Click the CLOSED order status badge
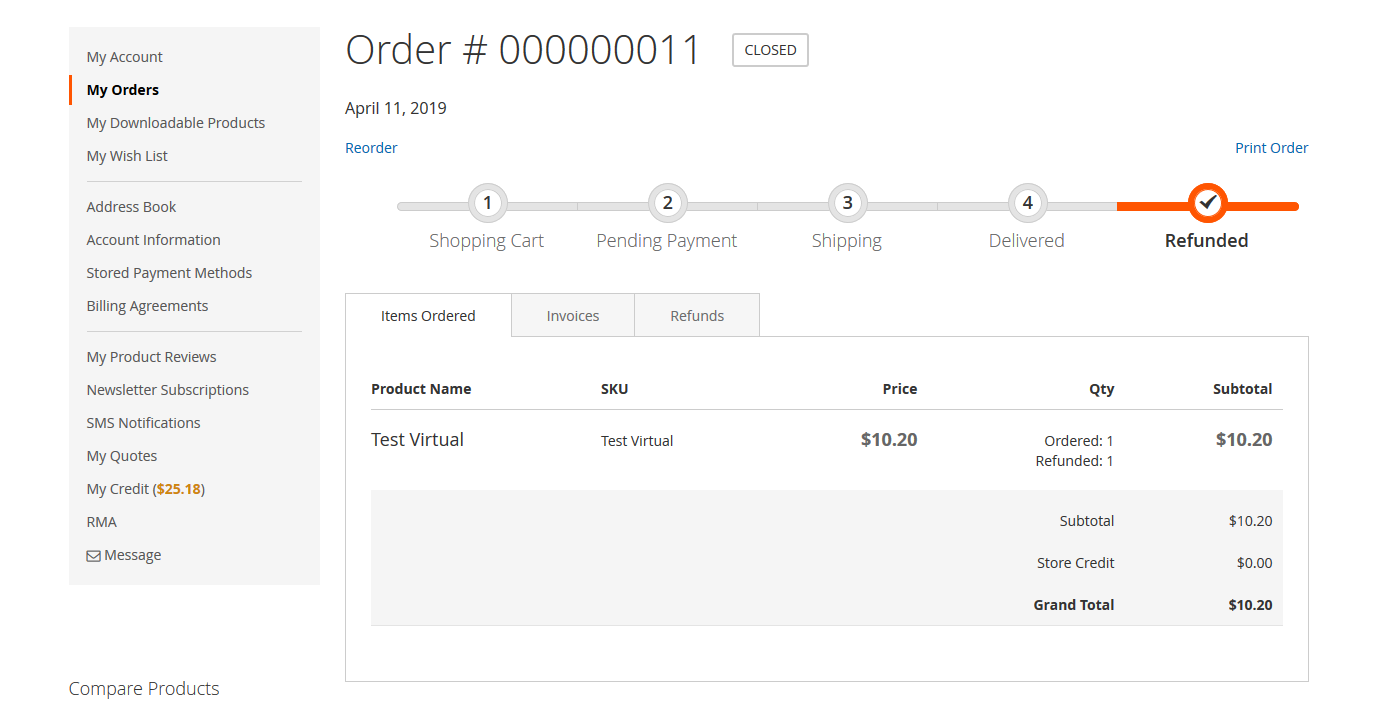 [770, 50]
